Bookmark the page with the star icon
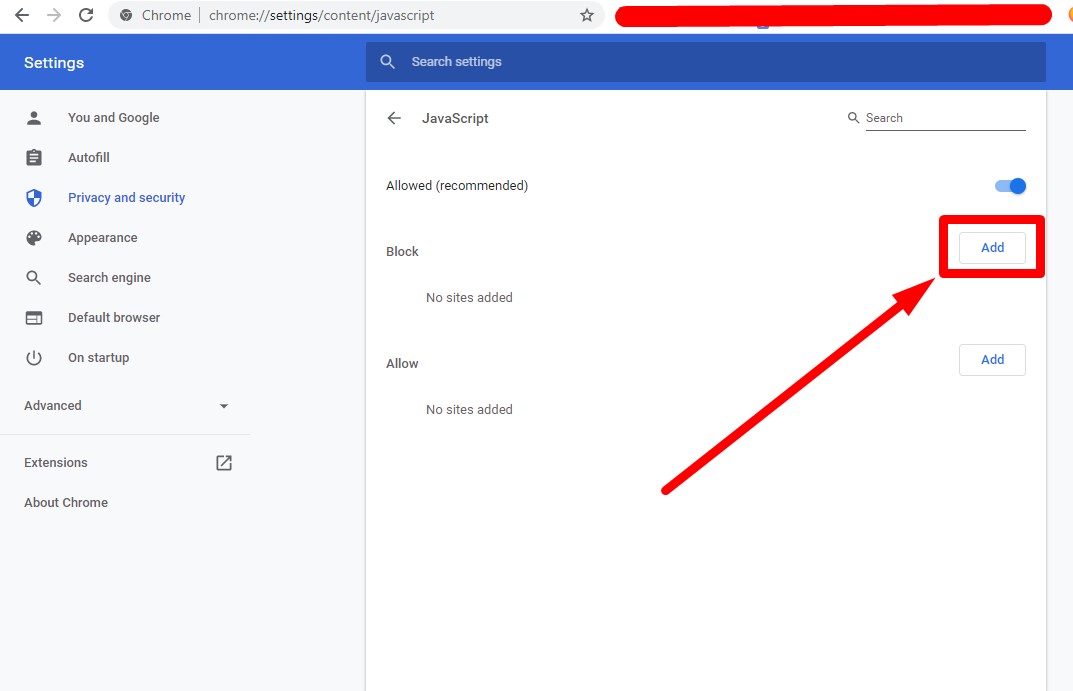The height and width of the screenshot is (691, 1073). click(587, 15)
